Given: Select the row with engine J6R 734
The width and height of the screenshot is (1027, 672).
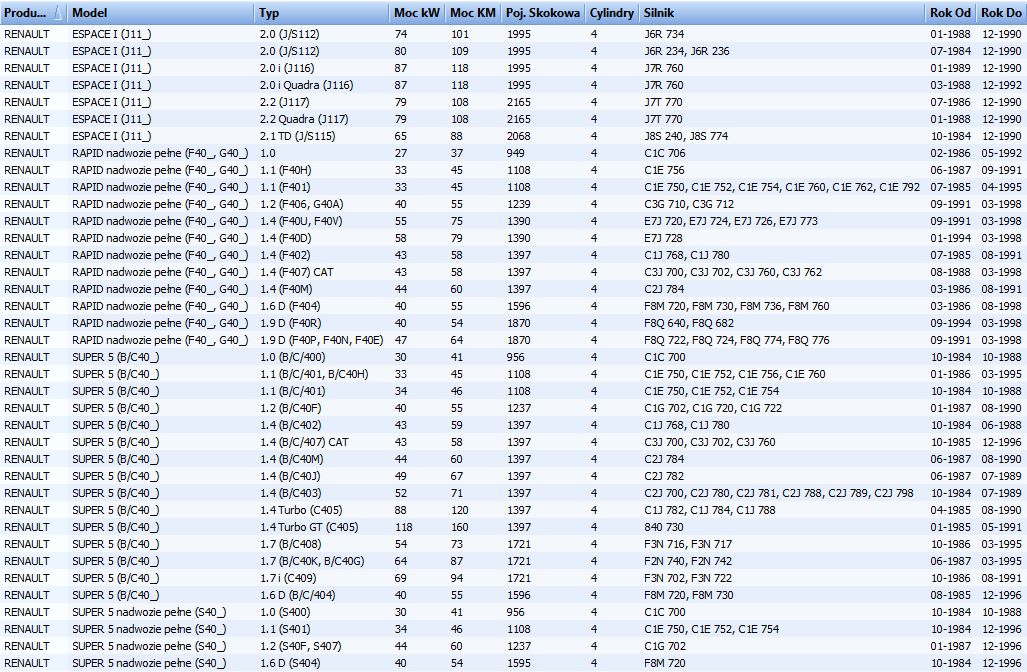Looking at the screenshot, I should point(514,34).
